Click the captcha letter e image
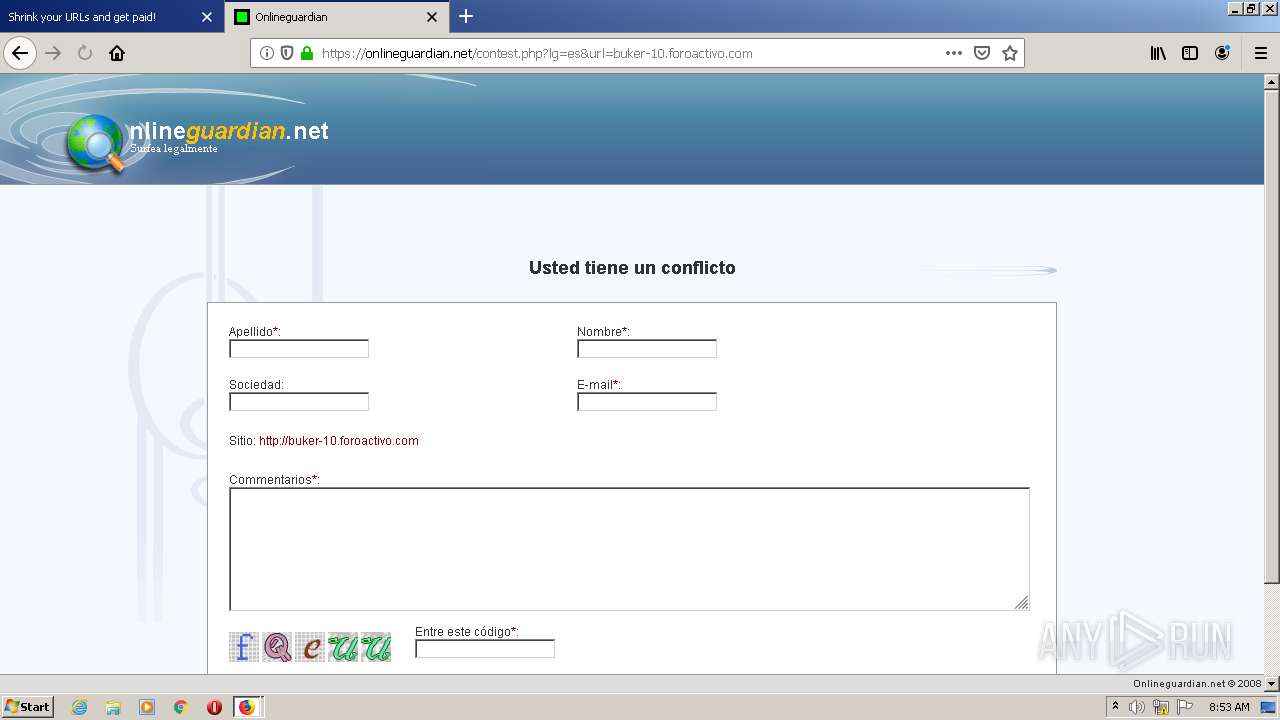Viewport: 1280px width, 720px height. coord(310,647)
